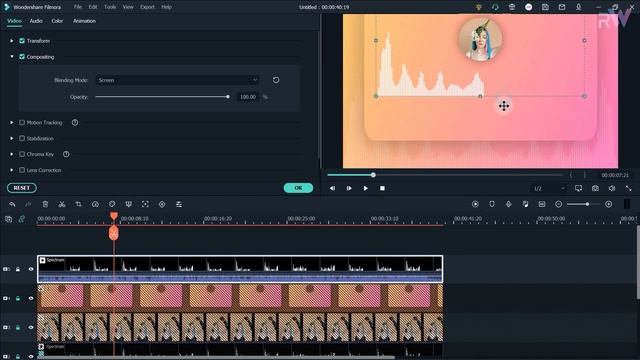Image resolution: width=640 pixels, height=360 pixels.
Task: Open the 1/2 preview quality dropdown
Action: (549, 188)
